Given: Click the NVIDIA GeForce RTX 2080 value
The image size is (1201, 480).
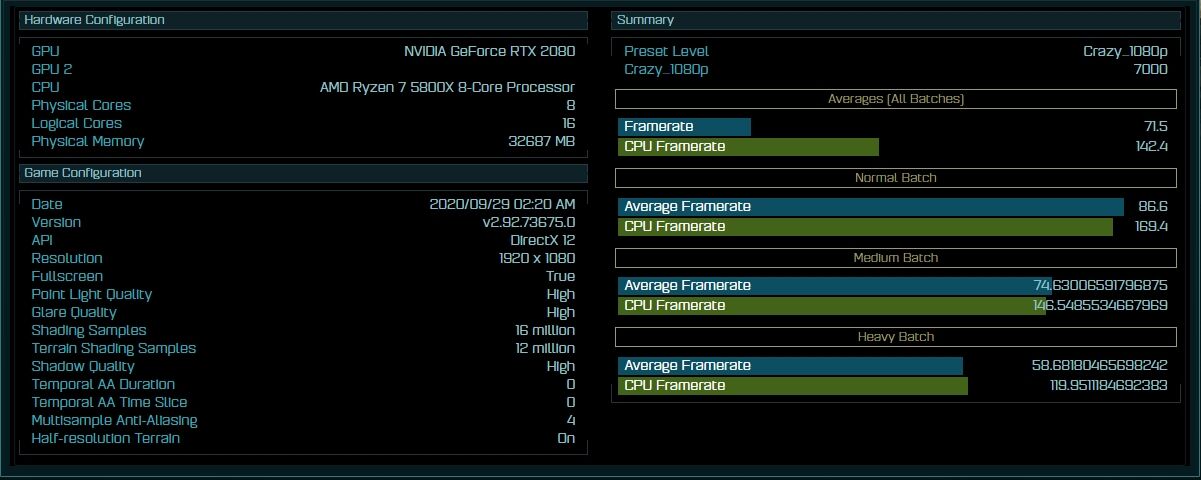Looking at the screenshot, I should click(x=489, y=51).
